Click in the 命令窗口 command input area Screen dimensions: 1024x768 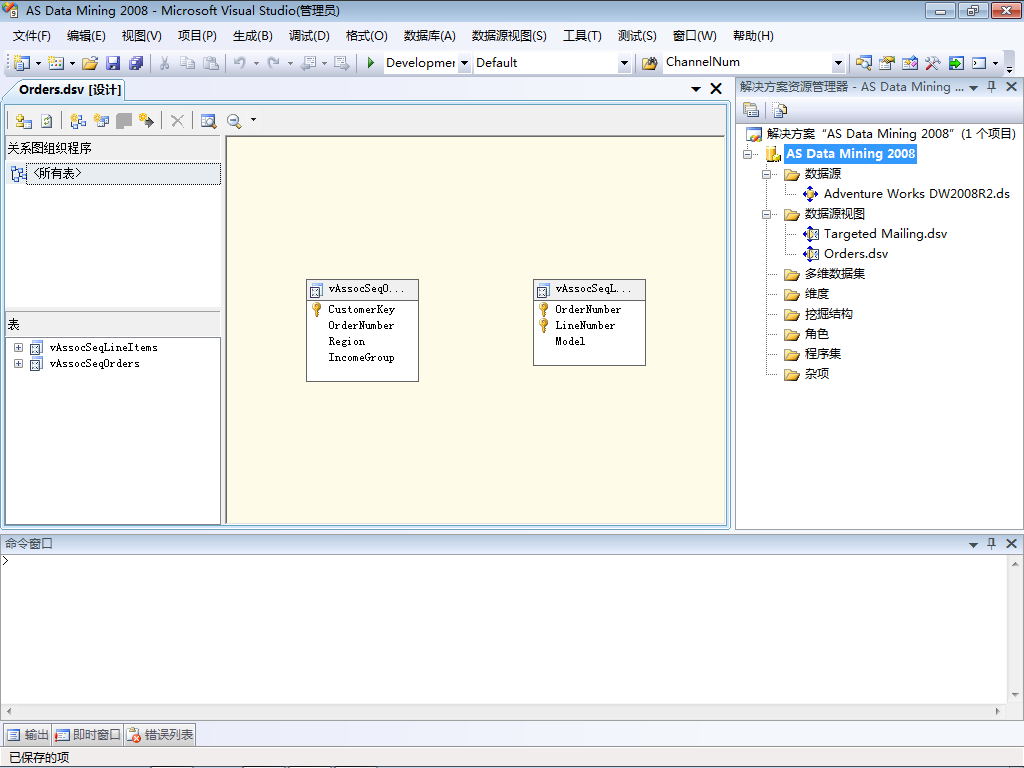[x=503, y=628]
